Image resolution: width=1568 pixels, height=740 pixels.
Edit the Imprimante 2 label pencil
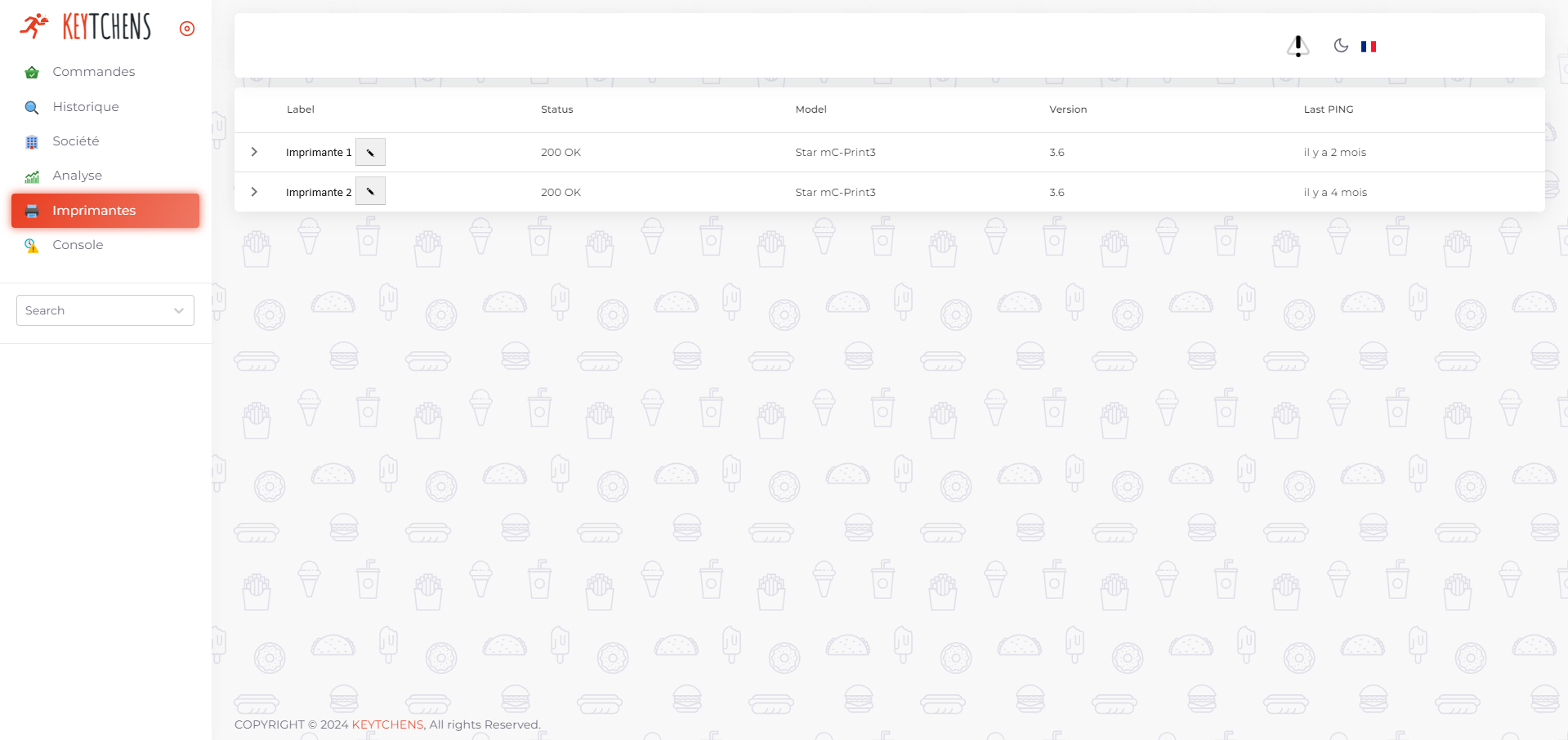coord(370,192)
